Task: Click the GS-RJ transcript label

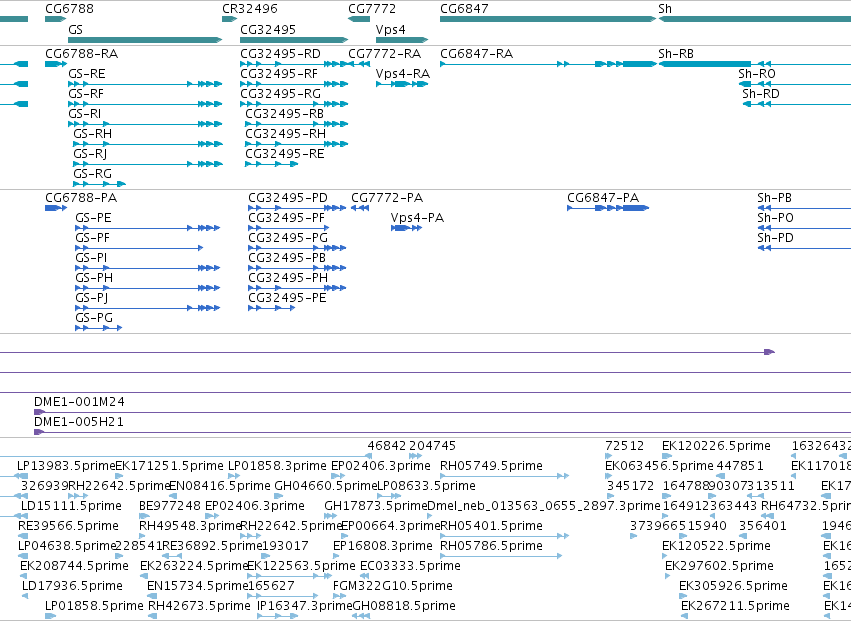Action: tap(90, 154)
